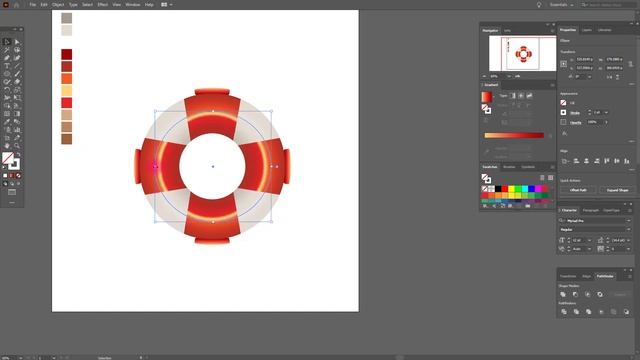Screen dimensions: 640x360
Task: Click the Fill box in the toolbar
Action: (7, 158)
